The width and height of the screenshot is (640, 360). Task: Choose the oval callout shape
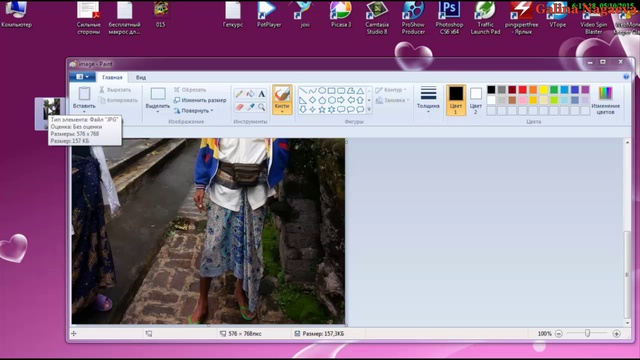coord(351,109)
